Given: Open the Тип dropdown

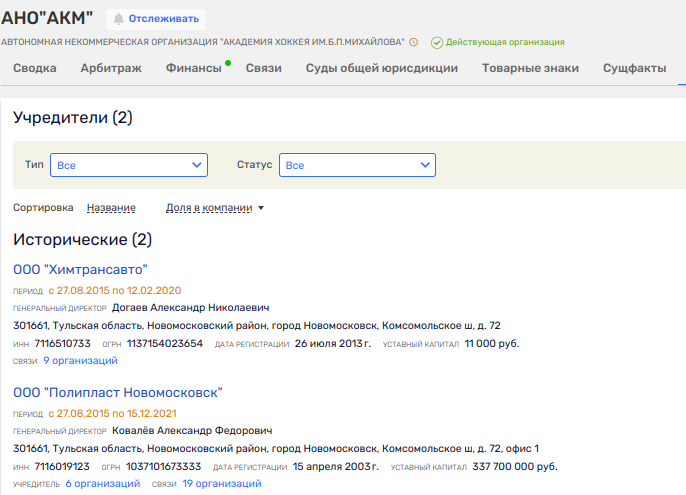Looking at the screenshot, I should coord(129,165).
